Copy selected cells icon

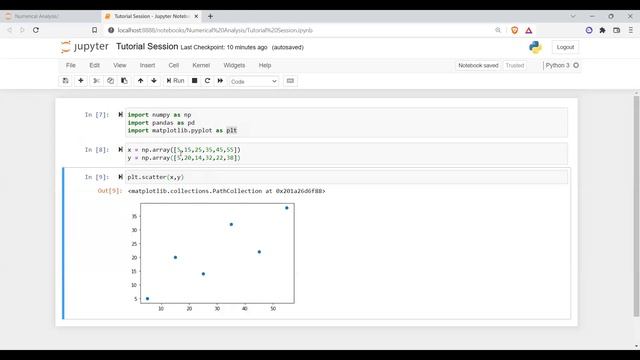click(x=110, y=81)
